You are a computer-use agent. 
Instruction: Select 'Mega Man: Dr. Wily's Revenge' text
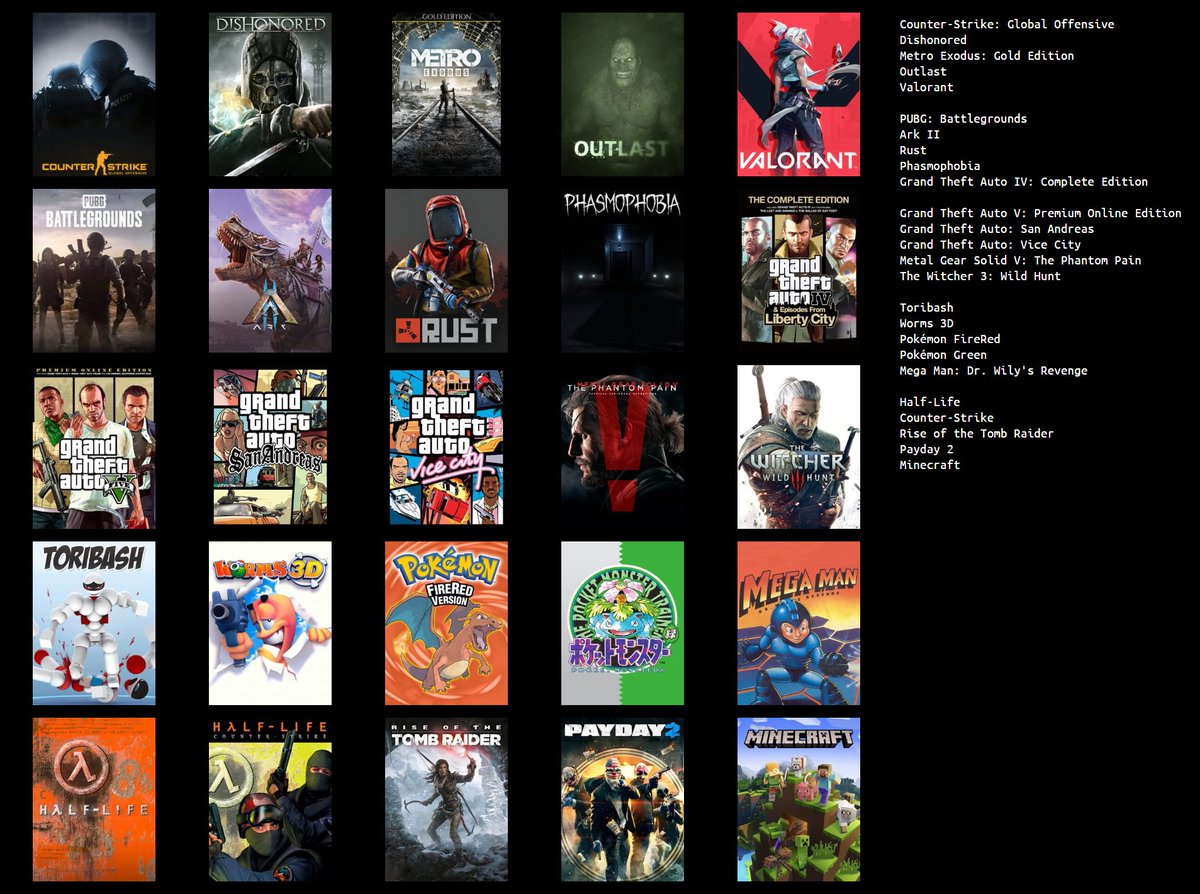pyautogui.click(x=993, y=371)
